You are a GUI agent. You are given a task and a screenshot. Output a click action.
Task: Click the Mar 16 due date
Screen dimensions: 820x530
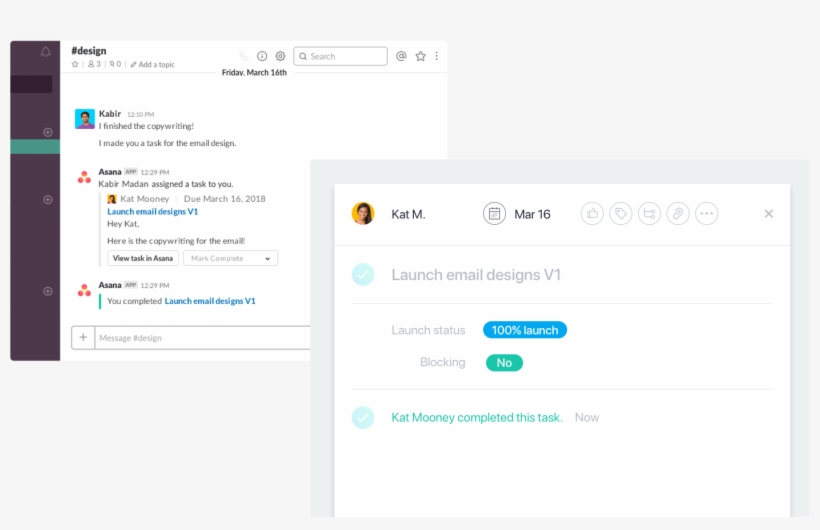[532, 215]
